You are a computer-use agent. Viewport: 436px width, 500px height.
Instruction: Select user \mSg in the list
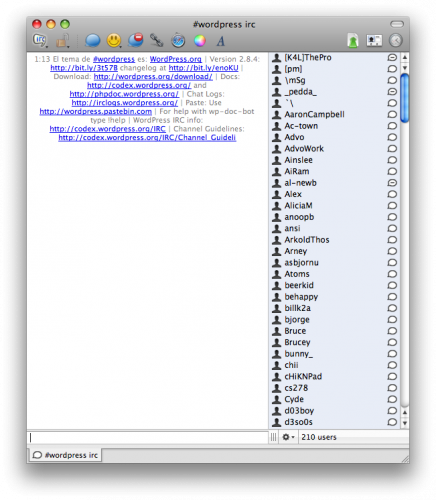pyautogui.click(x=335, y=80)
